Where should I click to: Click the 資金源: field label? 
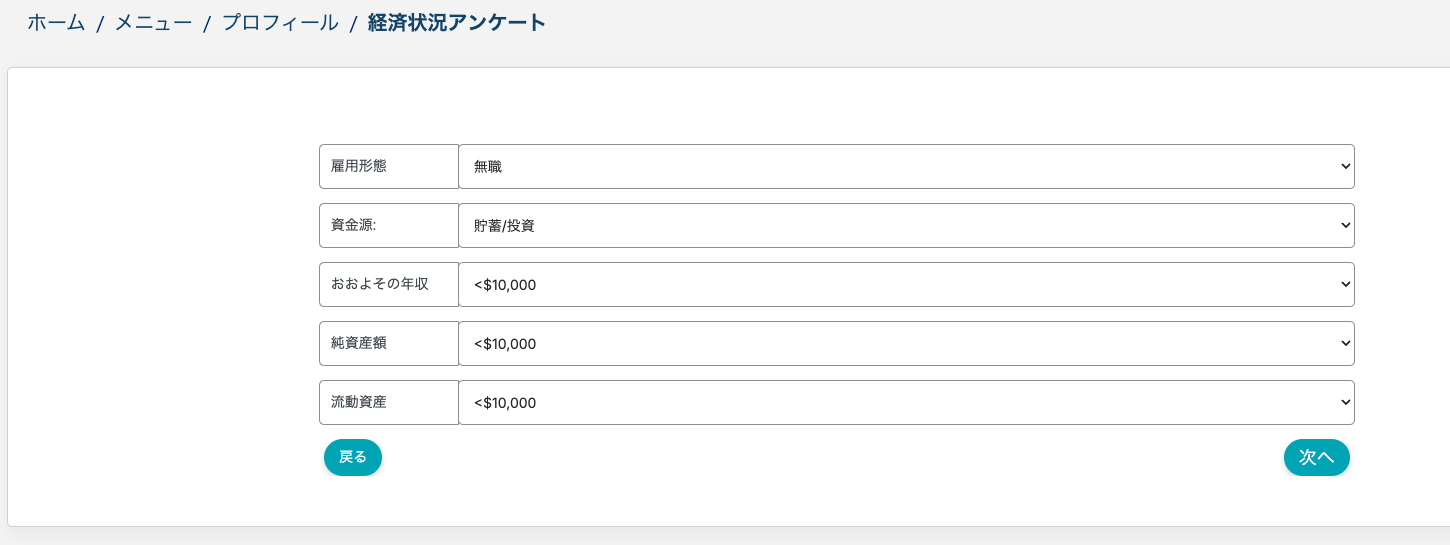(x=388, y=226)
